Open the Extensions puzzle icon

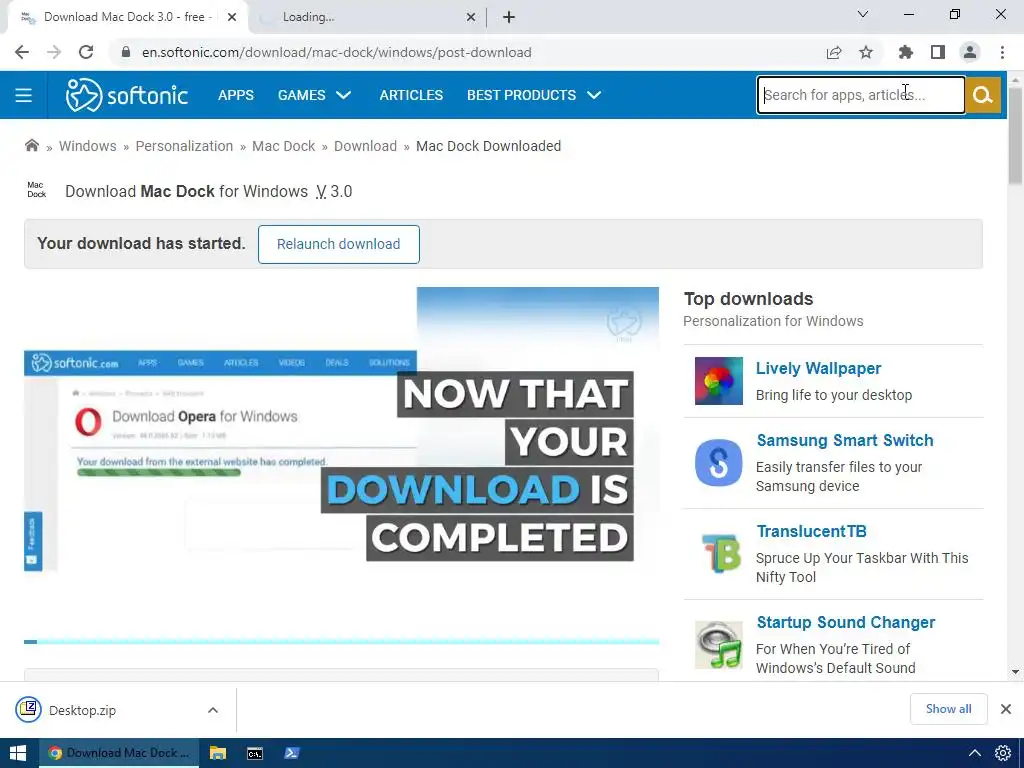(905, 52)
